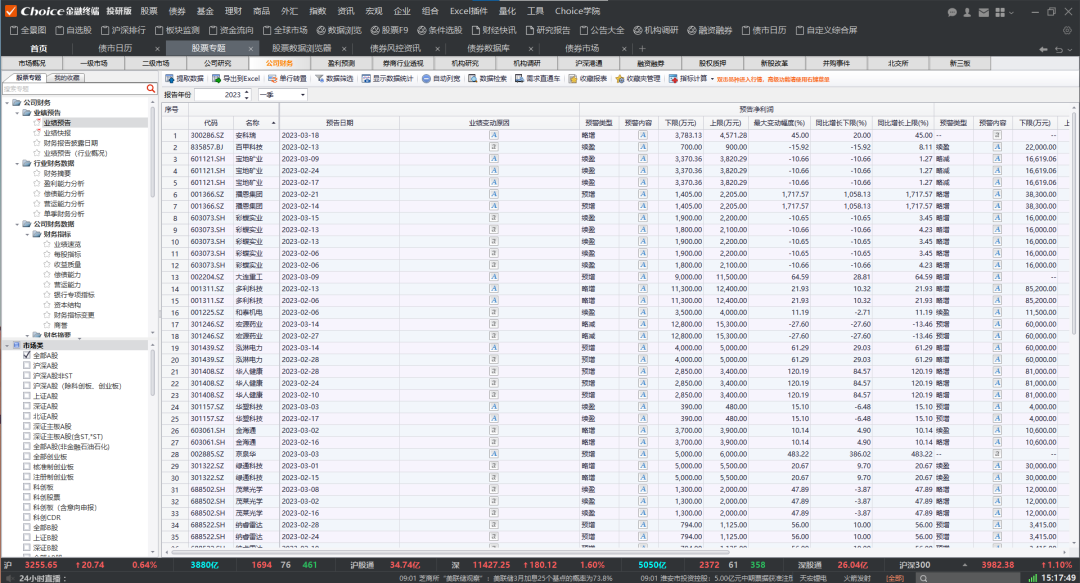Open the mail envelope icon
This screenshot has width=1080, height=583.
coord(984,12)
